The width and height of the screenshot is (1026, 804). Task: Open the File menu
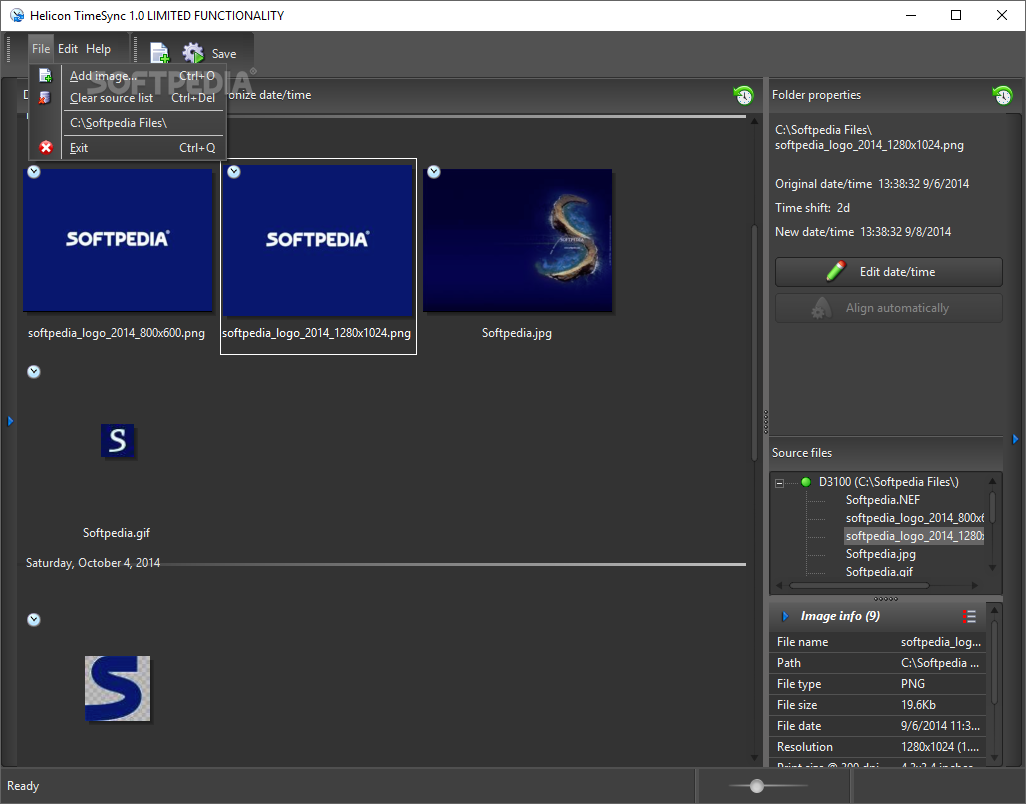[x=41, y=49]
